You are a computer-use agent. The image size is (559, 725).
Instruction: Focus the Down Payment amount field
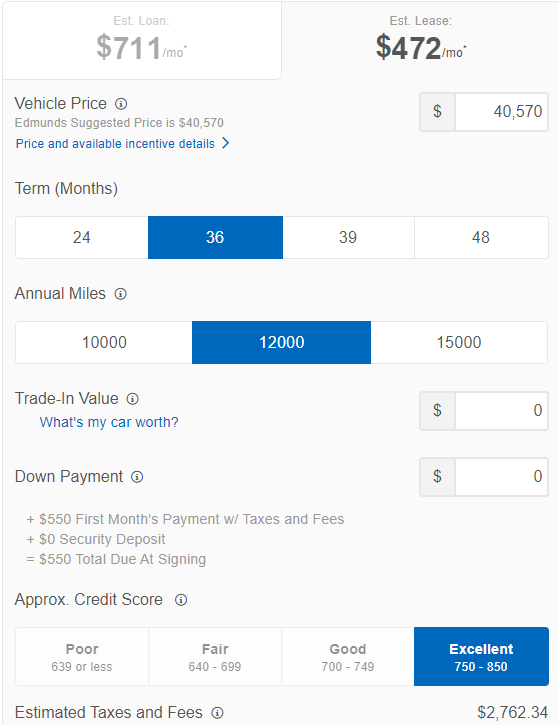[502, 477]
